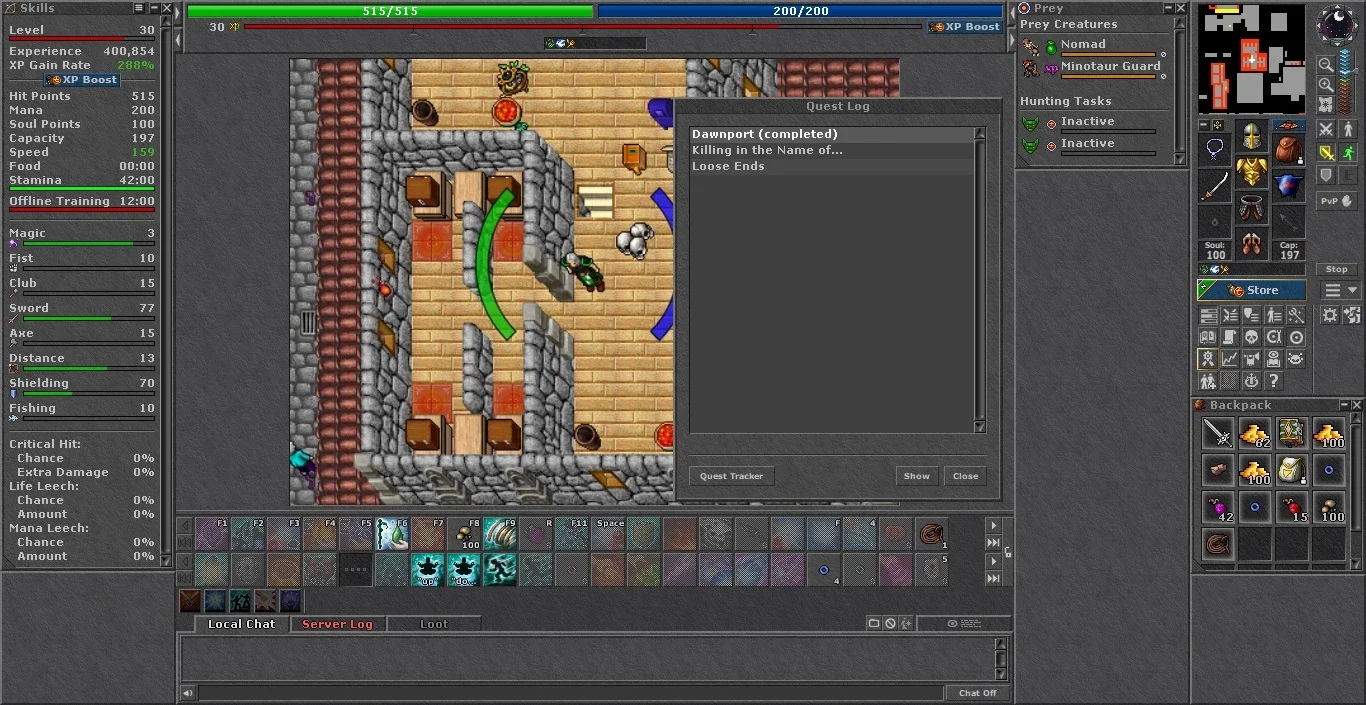Select the necklace amulet slot

click(1214, 150)
